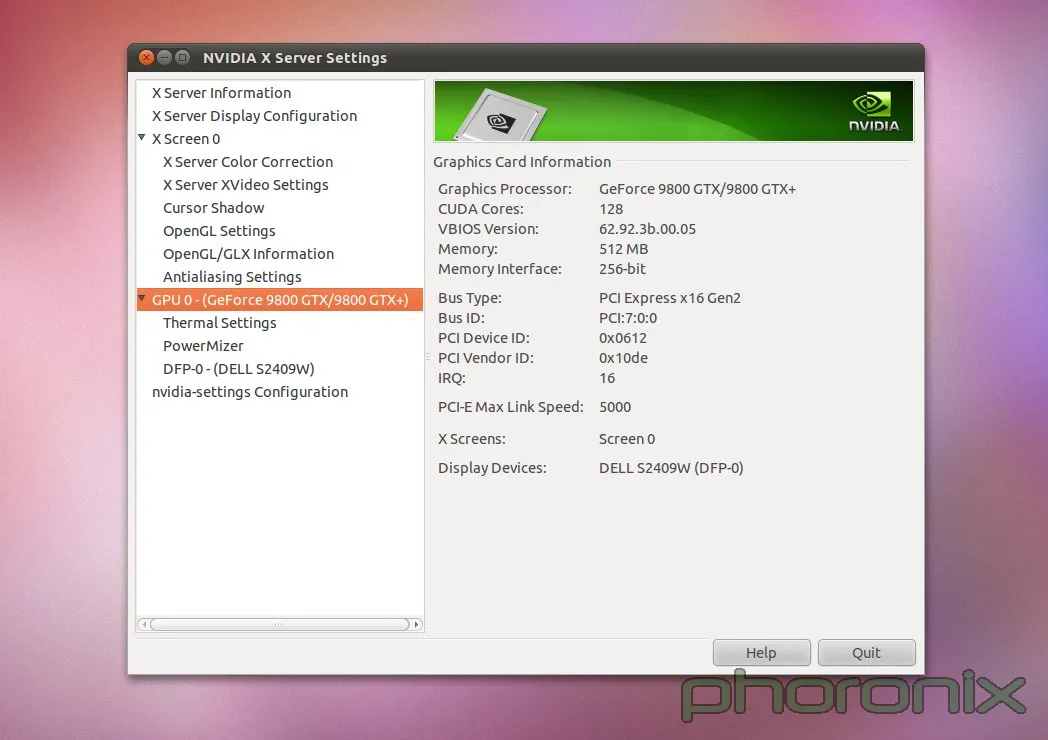Screen dimensions: 1048x740
Task: Go to Cursor Shadow settings
Action: (214, 208)
